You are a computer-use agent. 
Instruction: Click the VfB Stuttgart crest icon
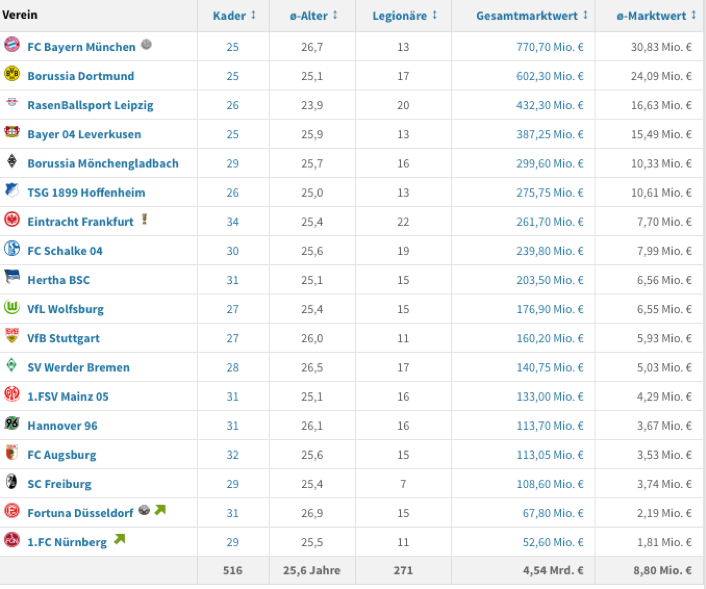12,335
